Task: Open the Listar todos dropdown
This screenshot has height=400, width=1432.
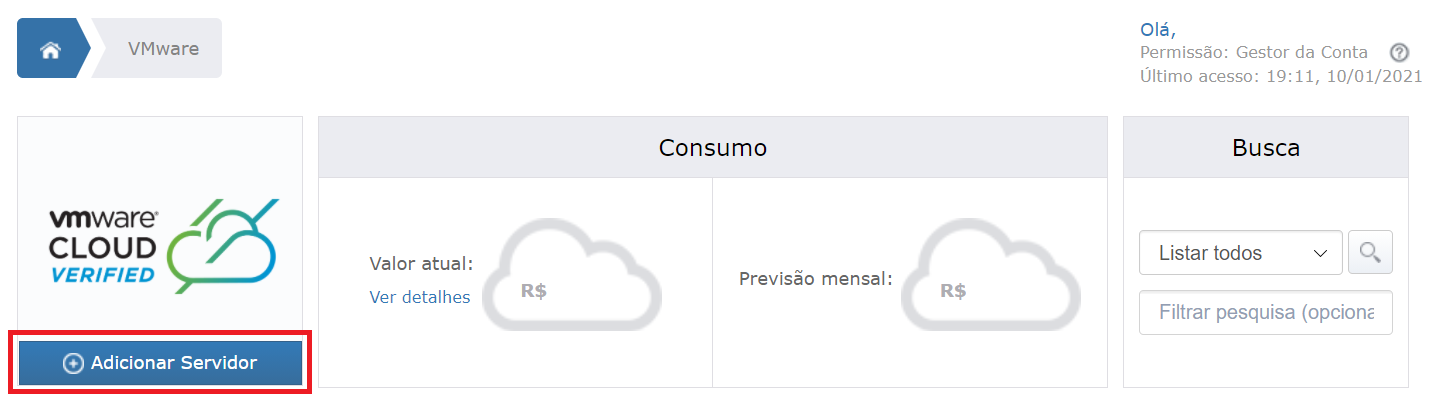Action: tap(1241, 253)
